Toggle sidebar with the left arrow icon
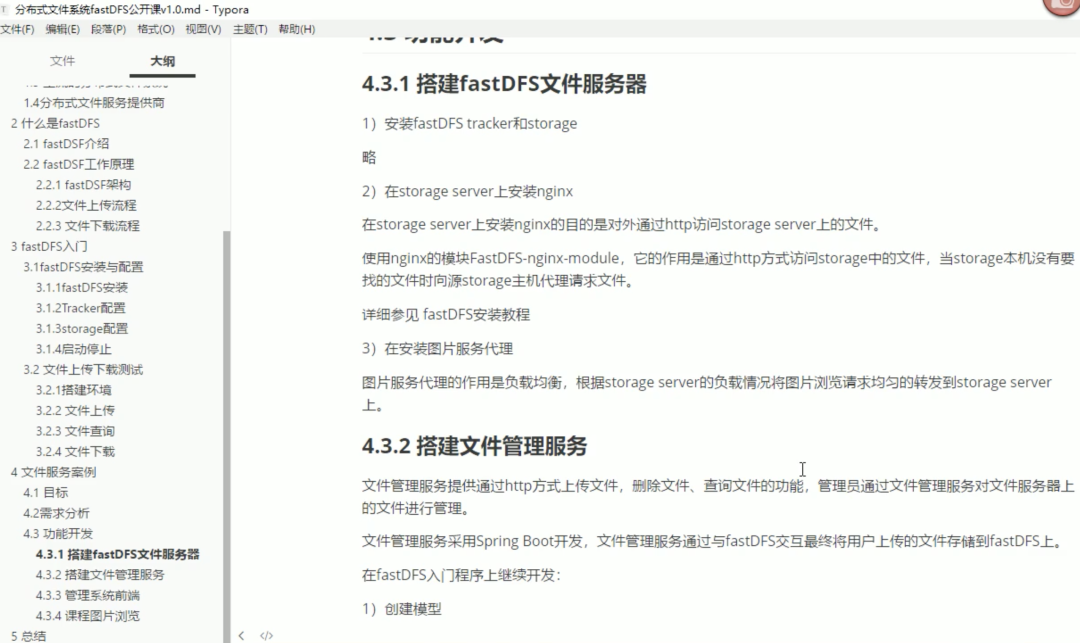Image resolution: width=1080 pixels, height=643 pixels. pos(241,635)
